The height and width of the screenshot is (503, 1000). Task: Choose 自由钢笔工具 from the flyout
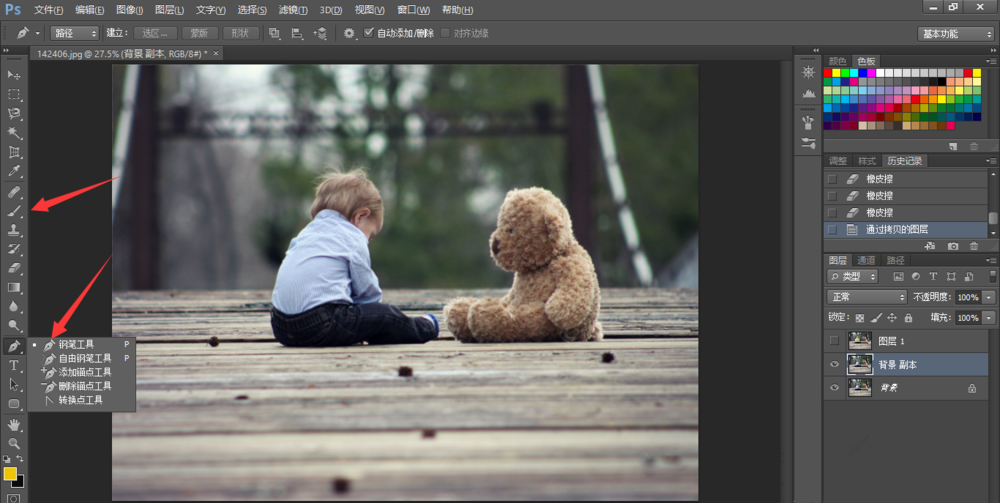(x=84, y=358)
